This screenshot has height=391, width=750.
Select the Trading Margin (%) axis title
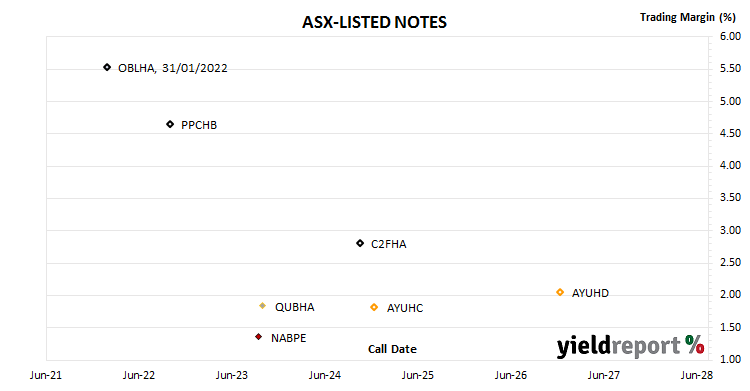click(687, 17)
